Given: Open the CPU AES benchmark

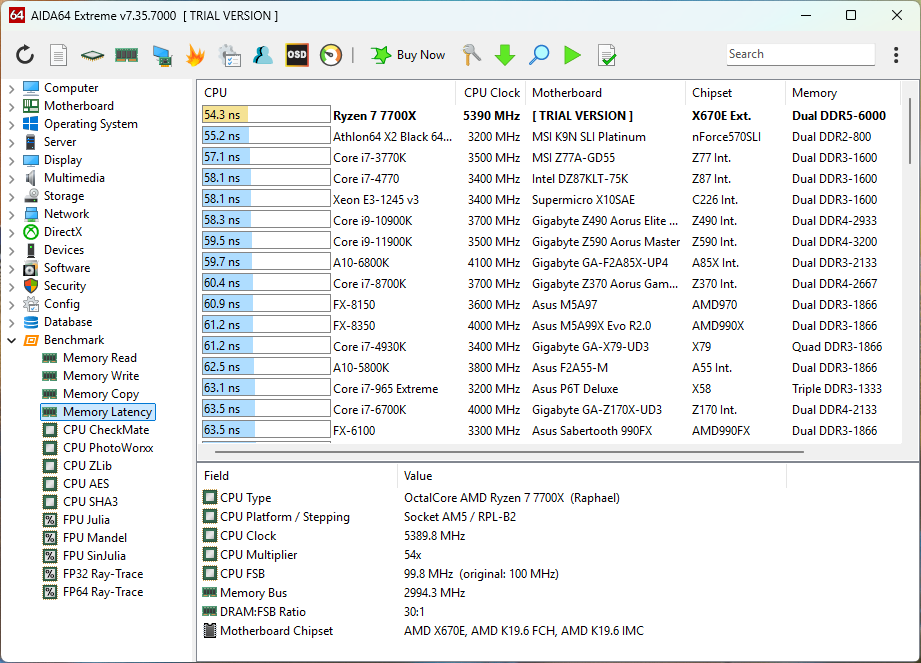Looking at the screenshot, I should [x=86, y=484].
